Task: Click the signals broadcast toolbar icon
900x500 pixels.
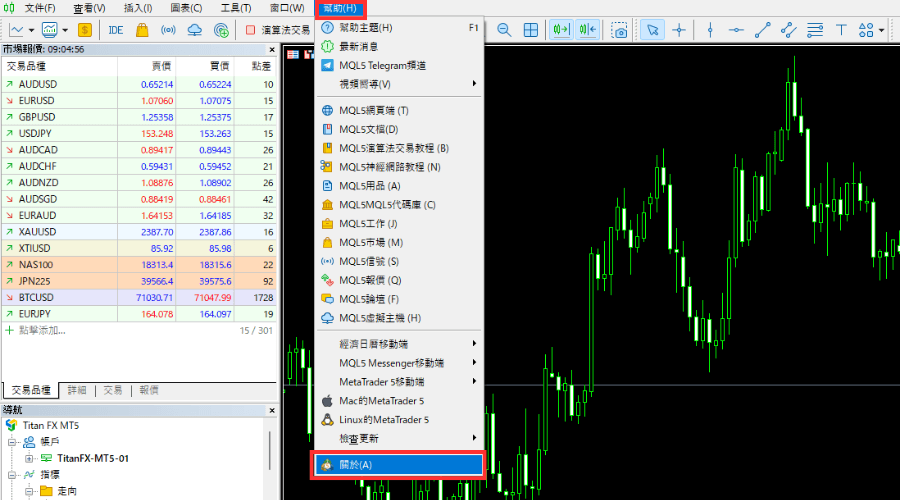Action: (x=168, y=30)
